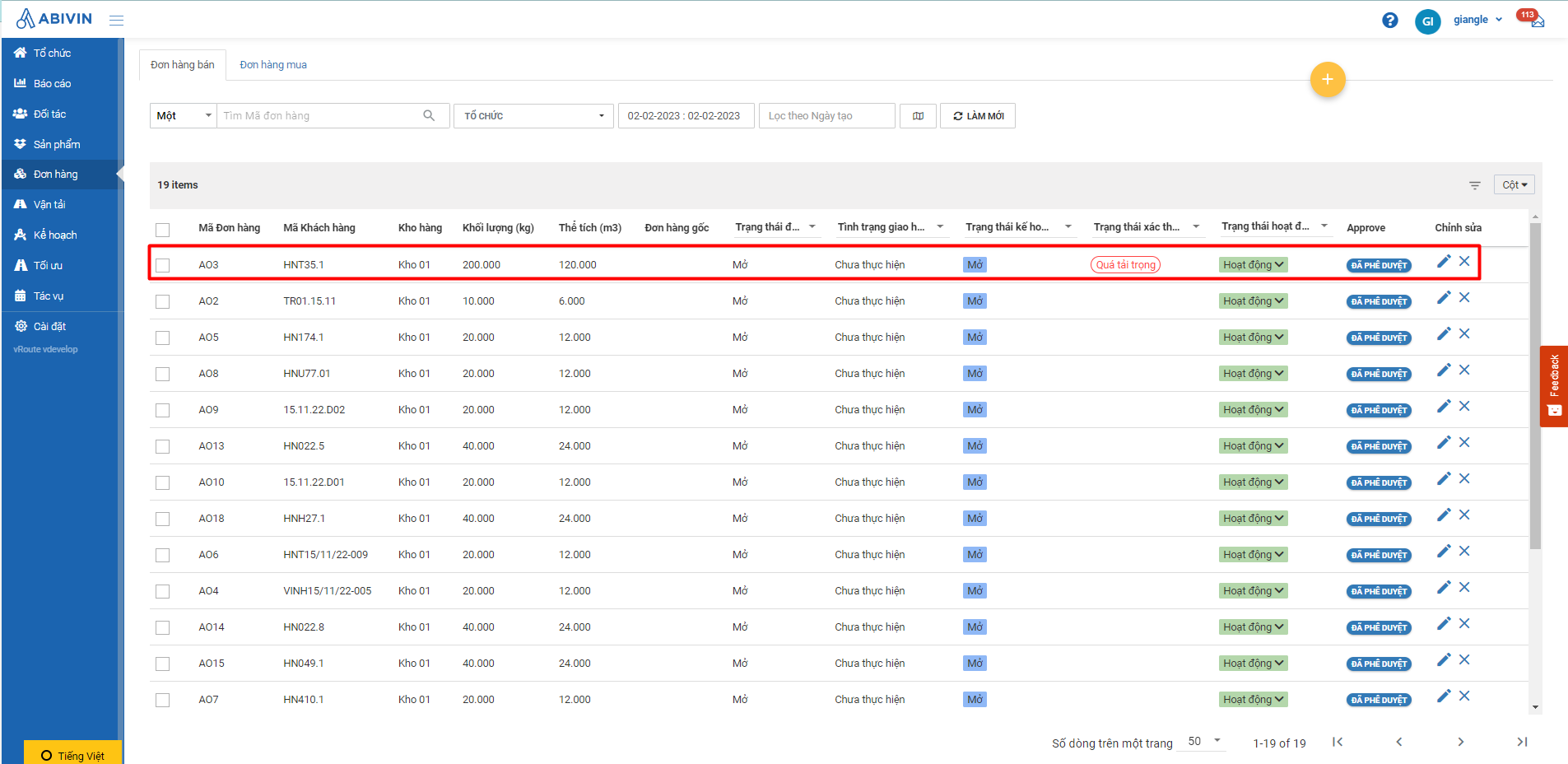Open the map view icon button

pyautogui.click(x=918, y=116)
